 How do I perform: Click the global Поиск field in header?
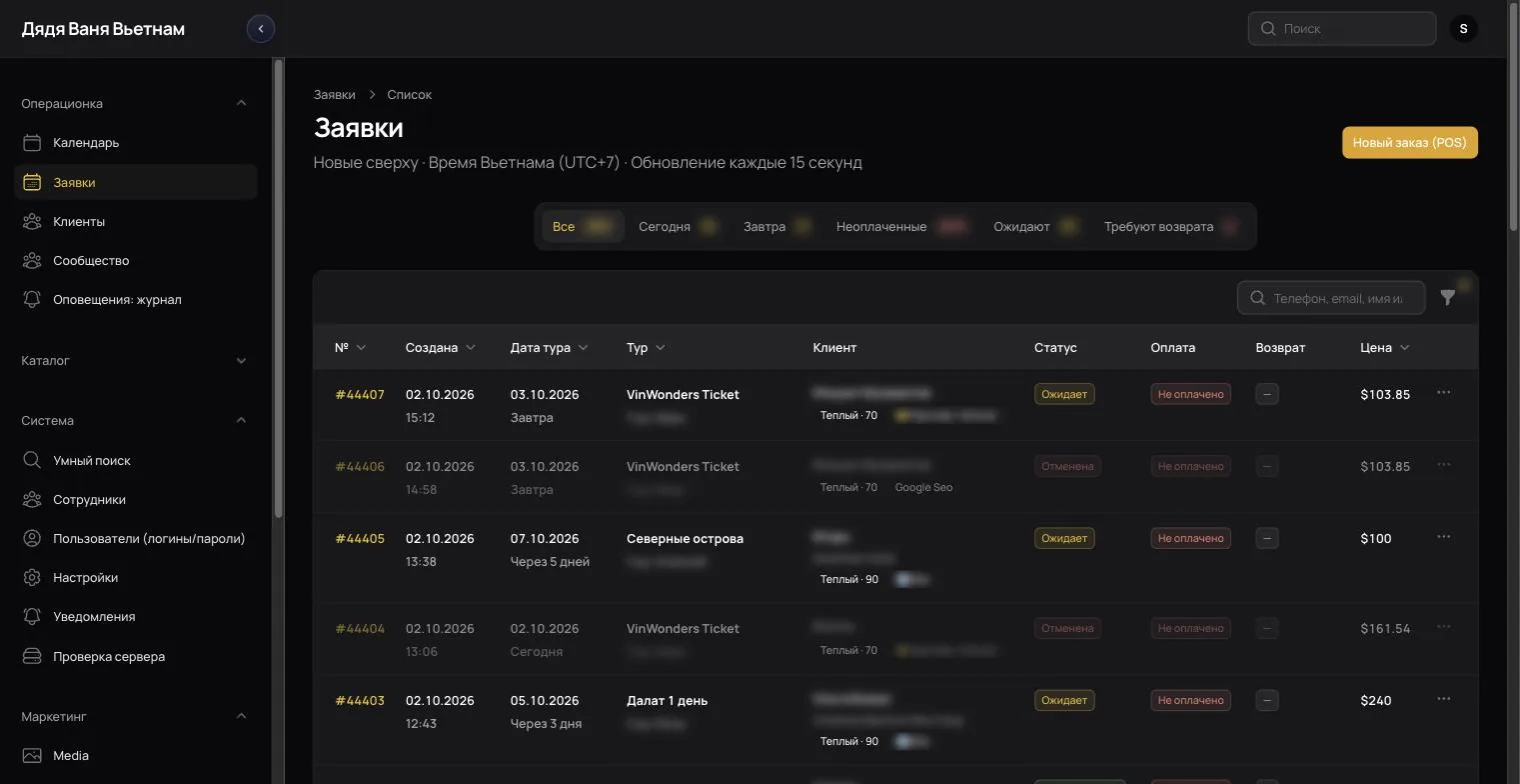pos(1342,29)
